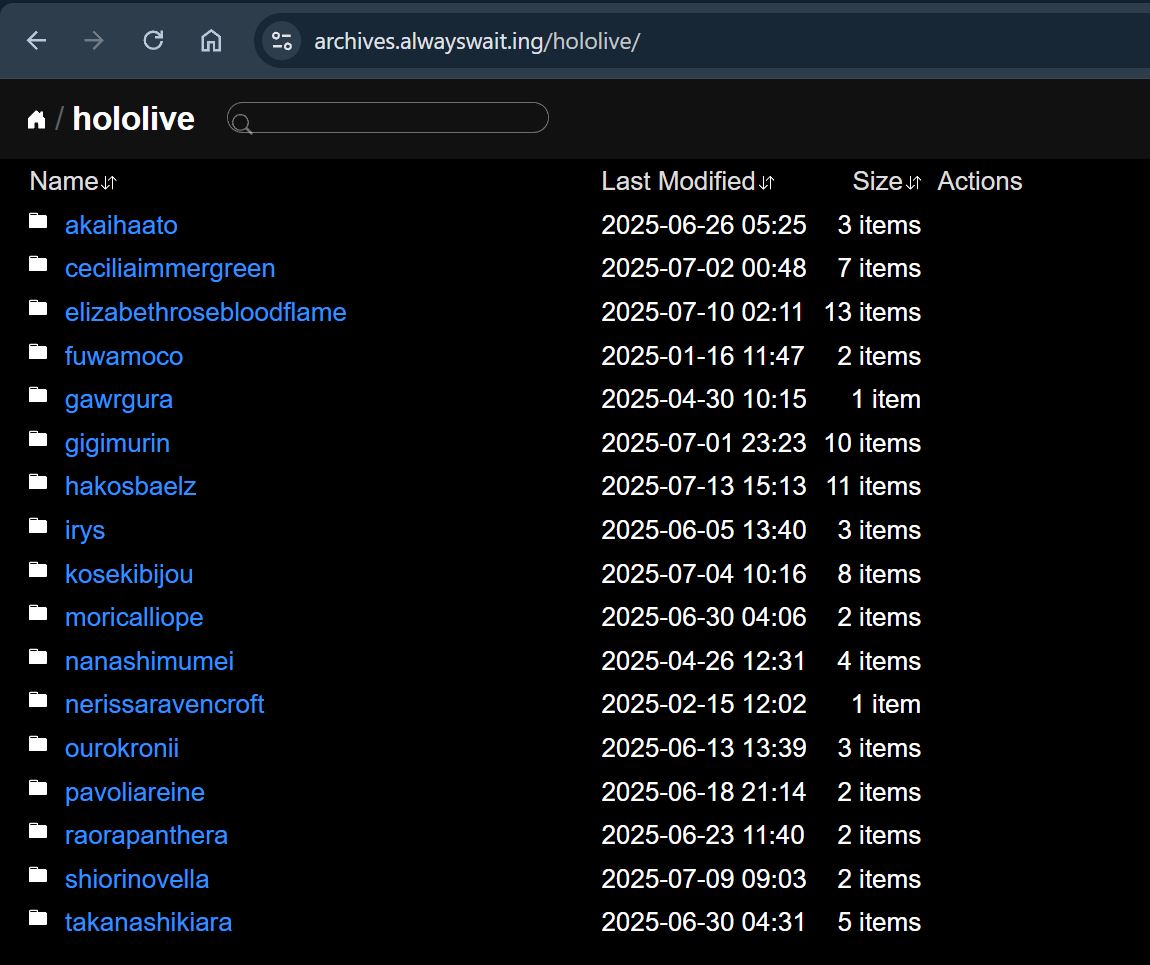View site information icon in address bar
The height and width of the screenshot is (965, 1150).
[x=282, y=40]
